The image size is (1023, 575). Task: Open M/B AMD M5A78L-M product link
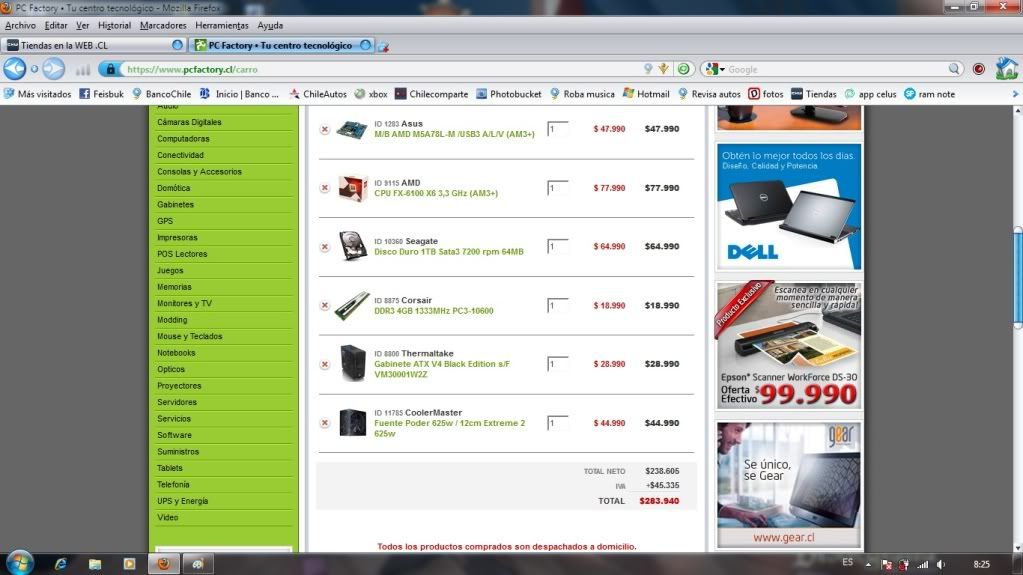point(454,134)
